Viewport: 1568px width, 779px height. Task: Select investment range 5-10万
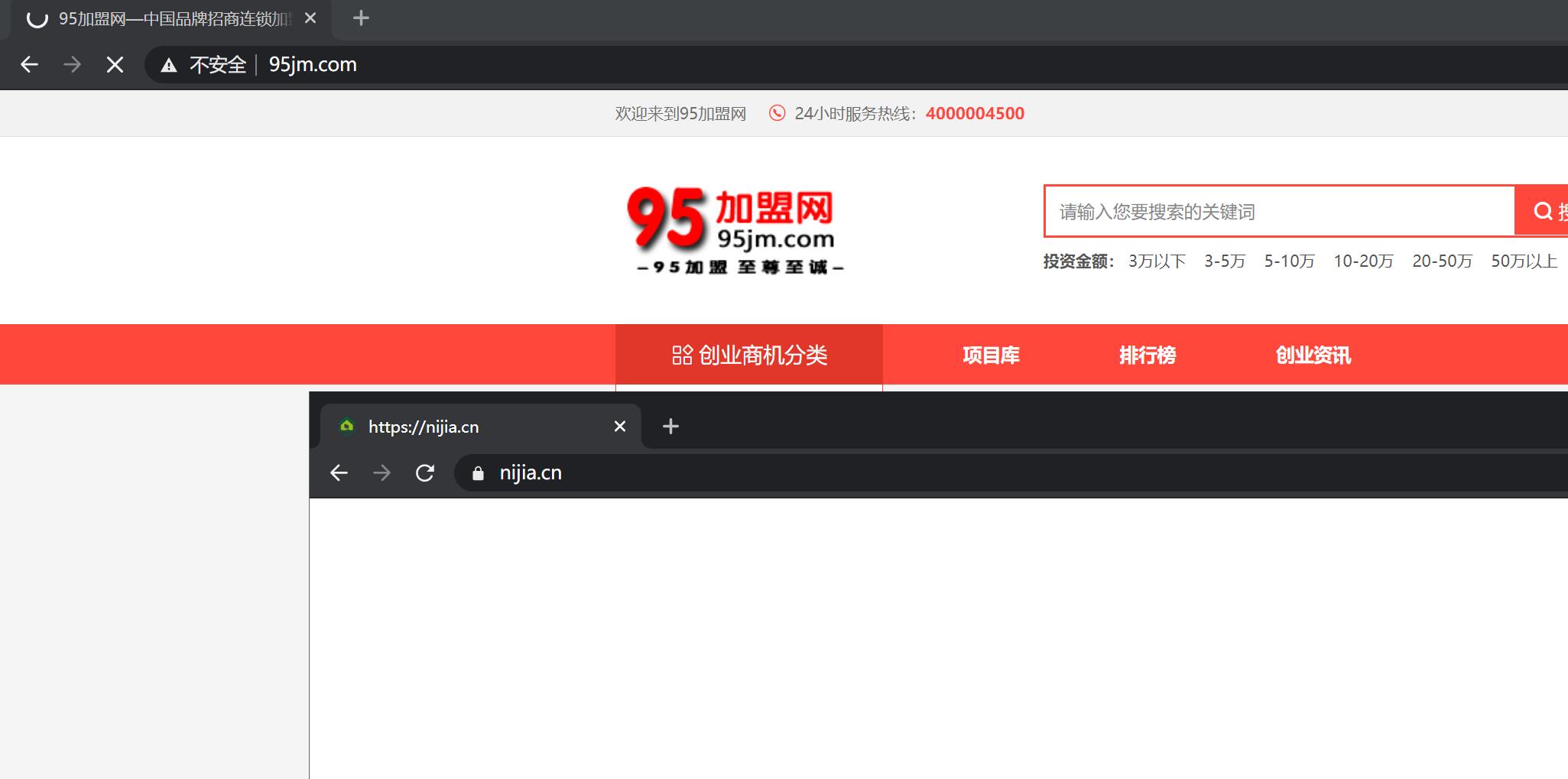pyautogui.click(x=1289, y=261)
